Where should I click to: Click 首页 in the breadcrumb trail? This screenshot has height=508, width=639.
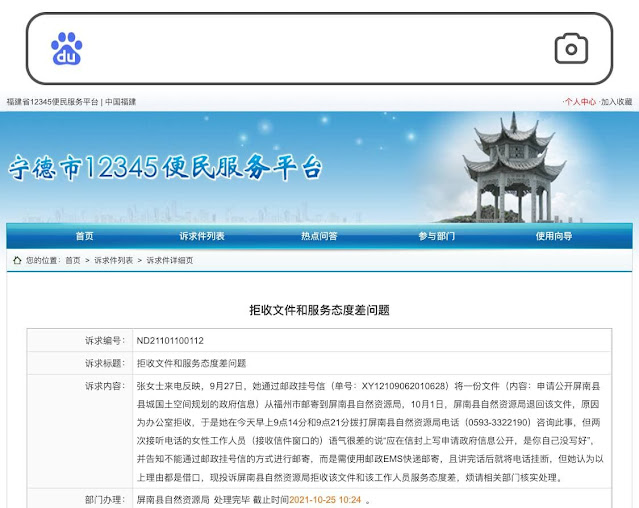click(73, 260)
